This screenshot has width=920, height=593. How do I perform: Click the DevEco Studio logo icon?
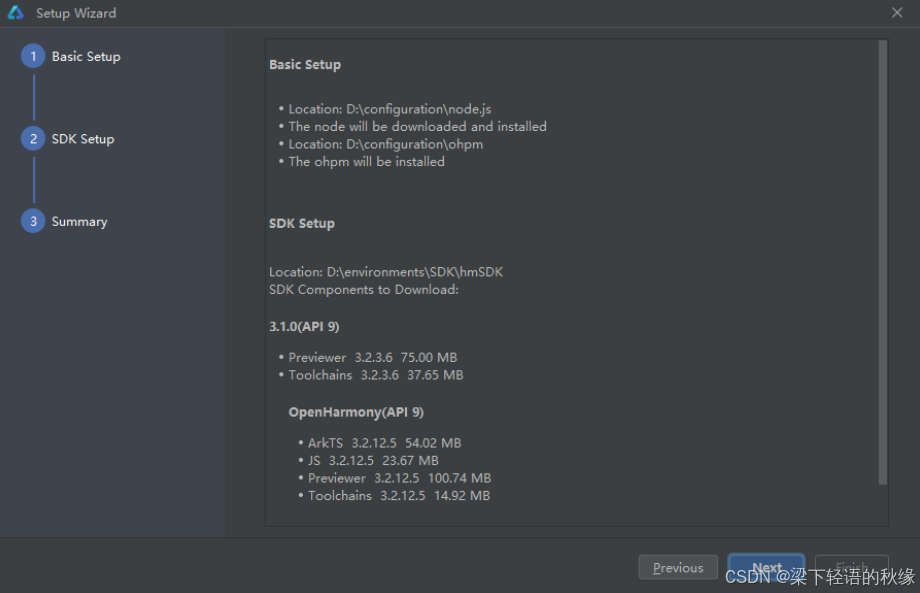pyautogui.click(x=16, y=12)
